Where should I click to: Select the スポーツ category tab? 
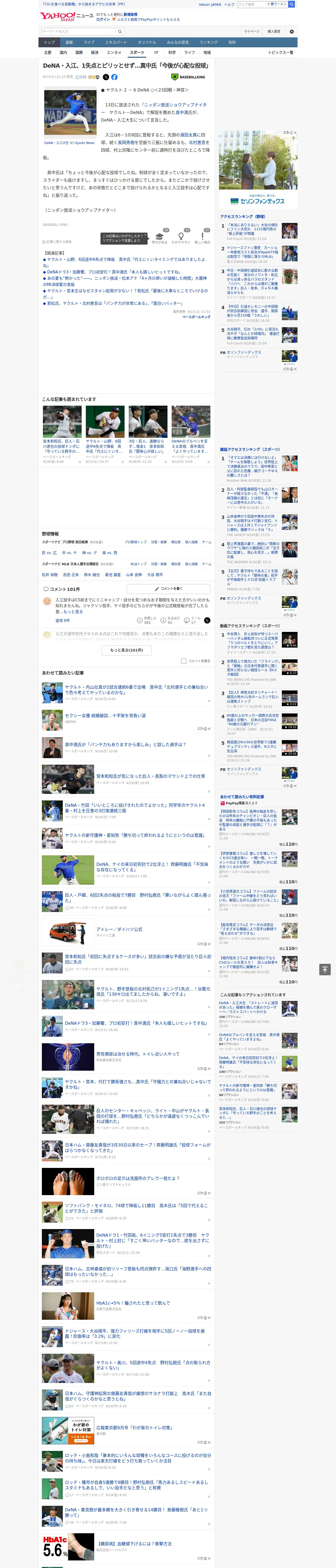137,53
